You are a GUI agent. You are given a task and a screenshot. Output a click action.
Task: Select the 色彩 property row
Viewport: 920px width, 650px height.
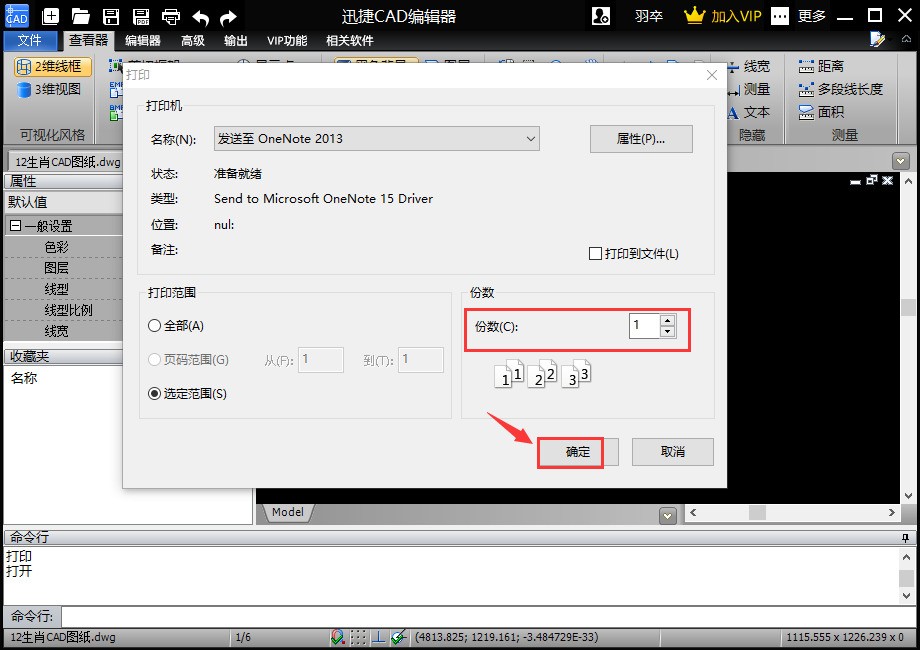click(x=63, y=247)
